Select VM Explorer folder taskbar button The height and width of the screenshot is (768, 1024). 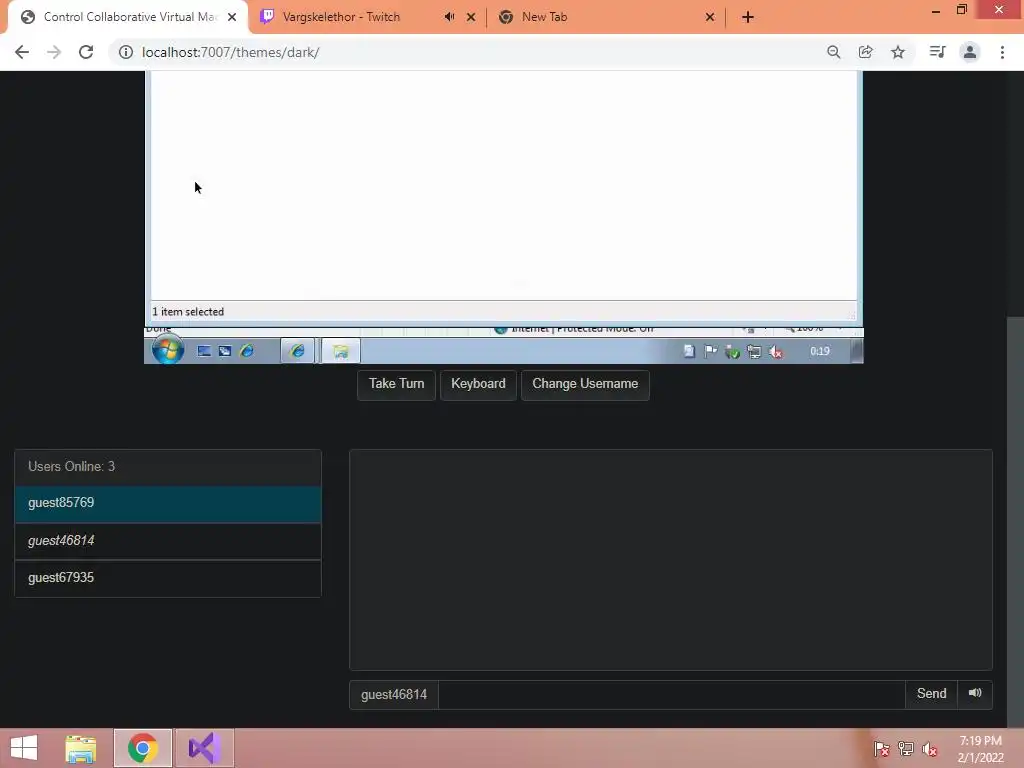pos(340,351)
